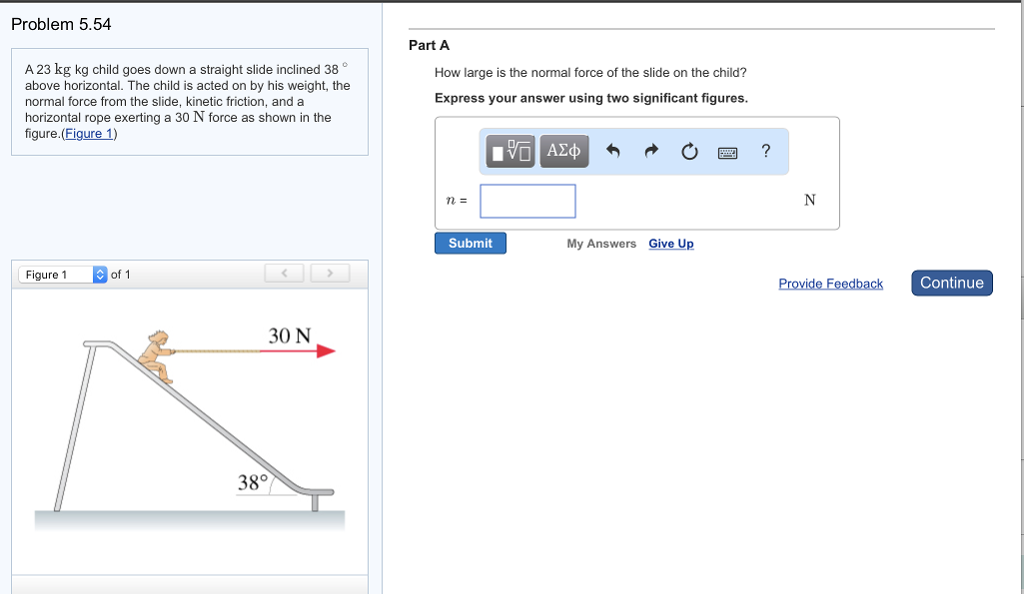Show keyboard shortcuts icon
Screen dimensions: 1024x594
(728, 152)
